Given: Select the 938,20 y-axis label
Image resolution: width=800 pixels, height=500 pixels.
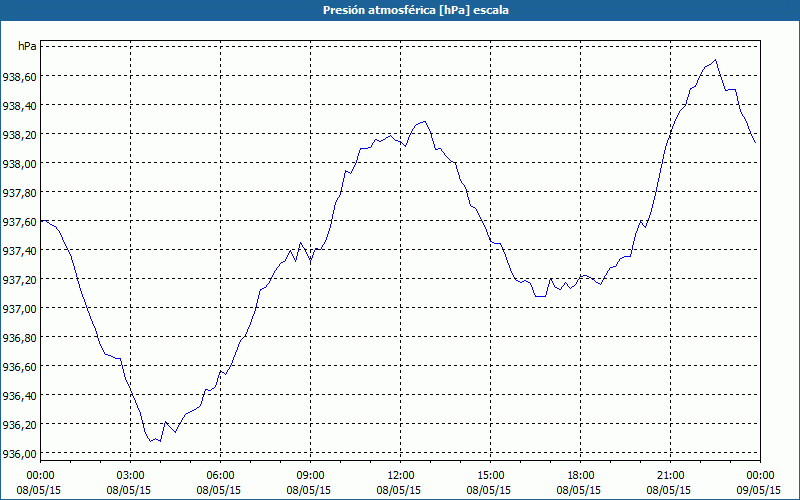Looking at the screenshot, I should point(19,134).
